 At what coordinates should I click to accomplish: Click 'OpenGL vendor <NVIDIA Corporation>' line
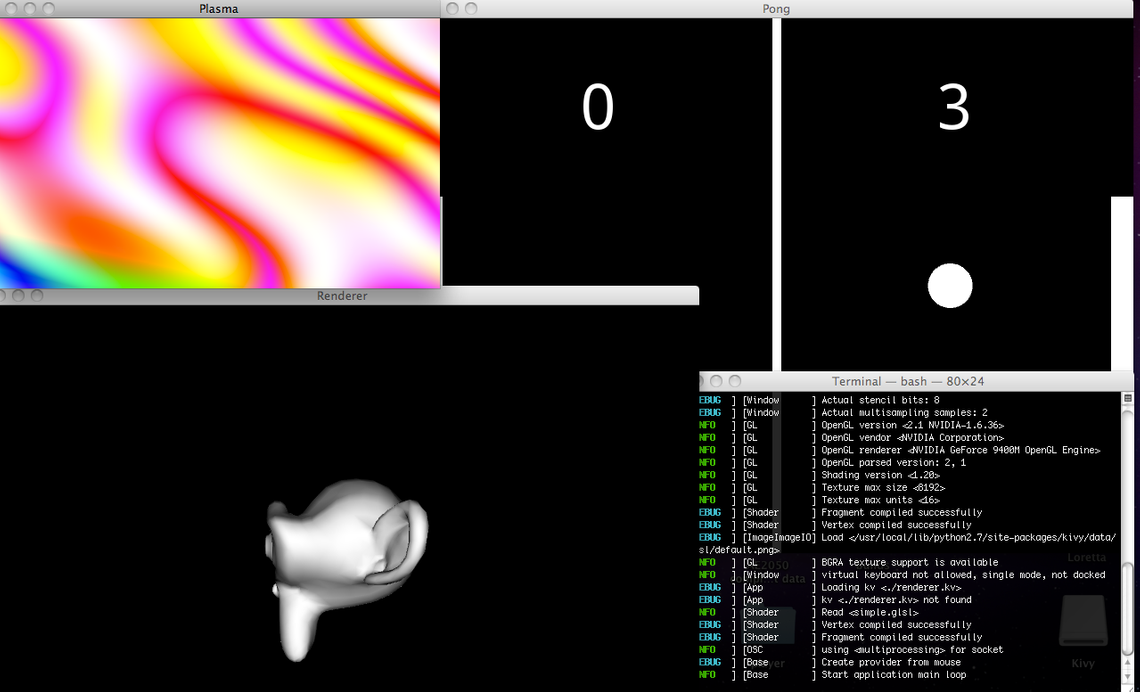[912, 438]
